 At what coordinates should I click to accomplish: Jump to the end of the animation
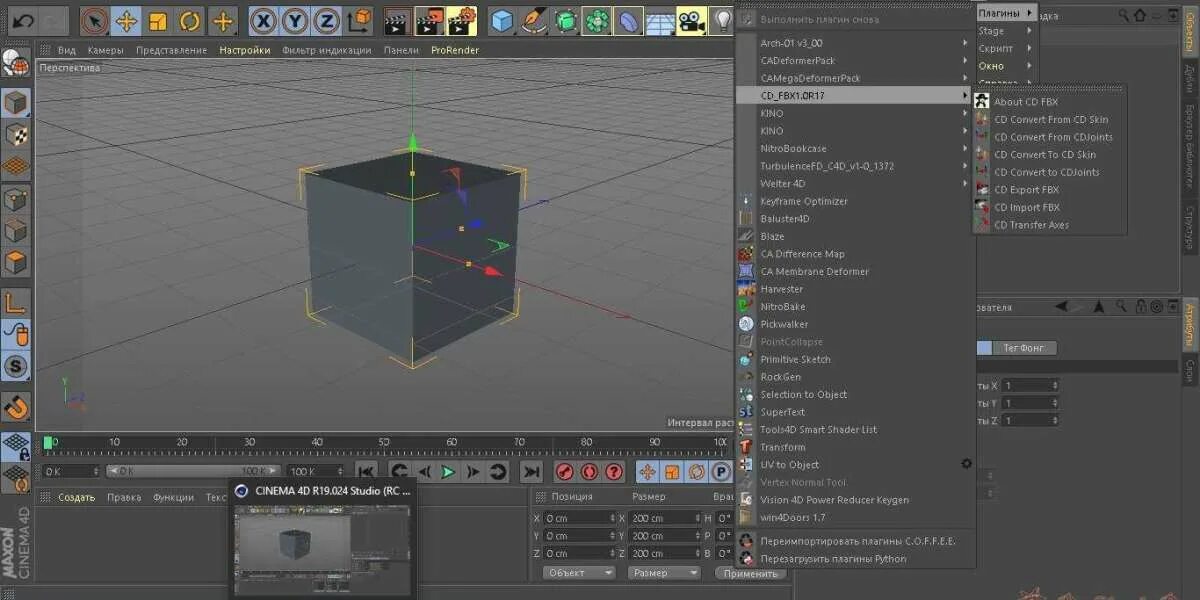[532, 472]
